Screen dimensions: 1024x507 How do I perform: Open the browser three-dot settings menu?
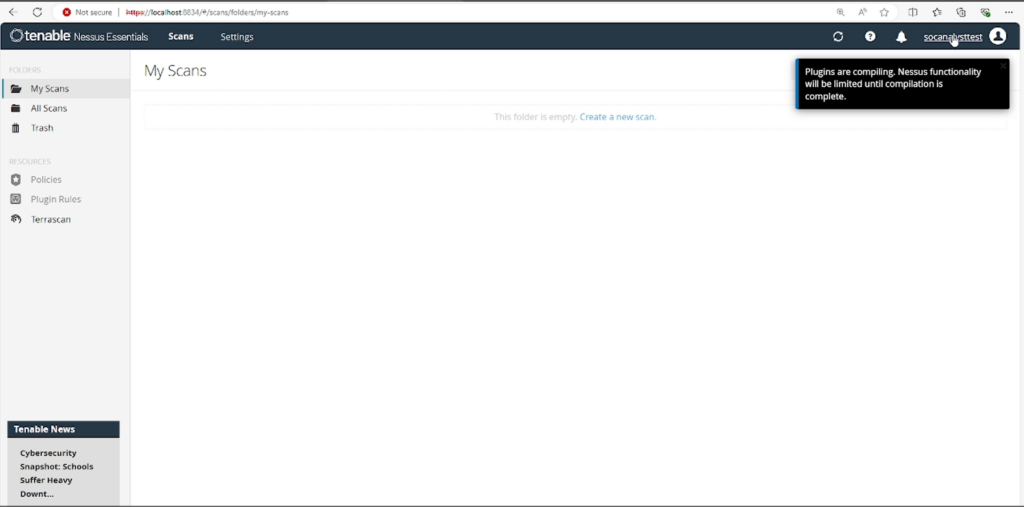coord(1011,12)
